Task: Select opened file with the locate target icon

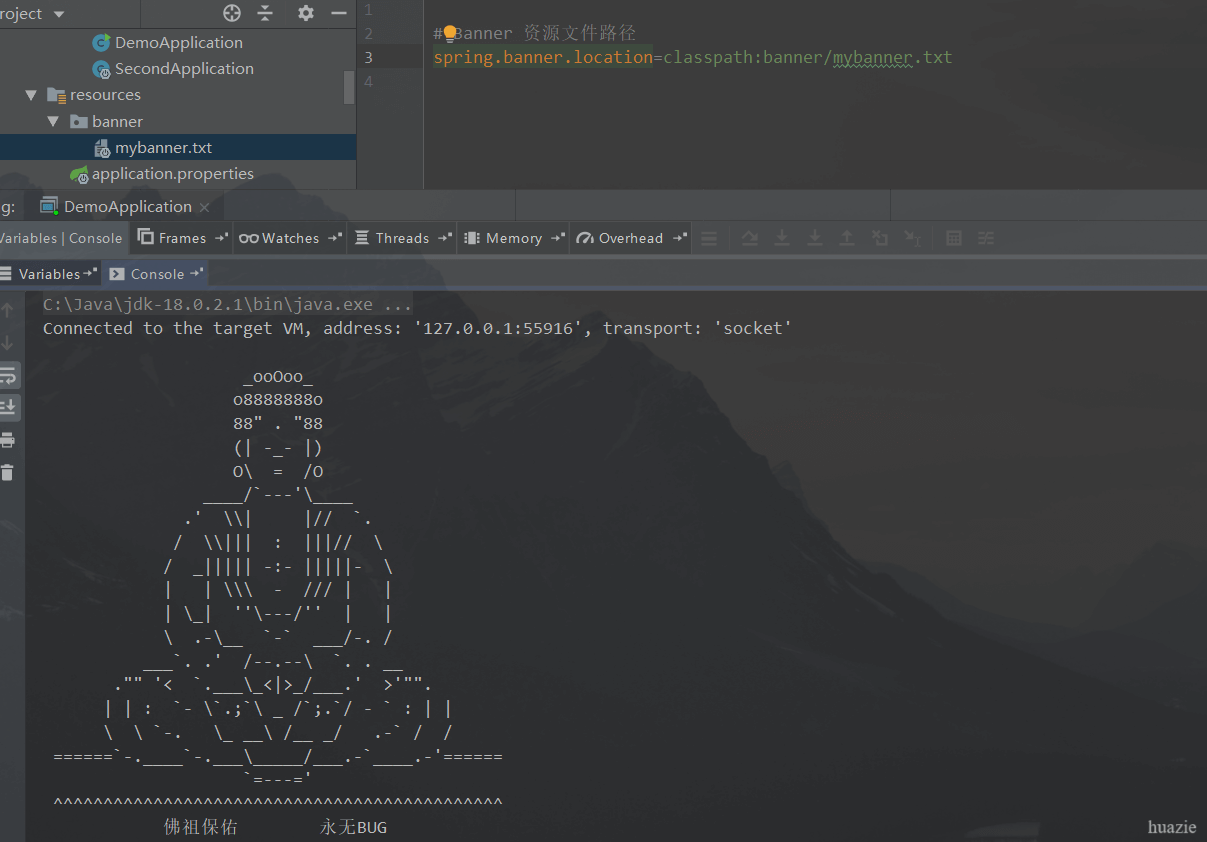Action: [x=232, y=13]
